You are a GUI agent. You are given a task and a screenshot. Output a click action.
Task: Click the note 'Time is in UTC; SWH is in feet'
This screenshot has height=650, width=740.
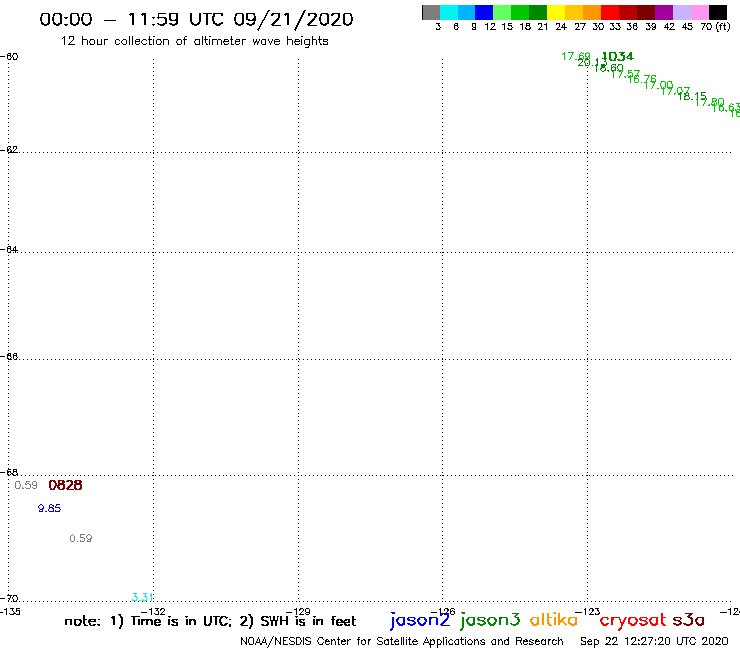(x=210, y=621)
